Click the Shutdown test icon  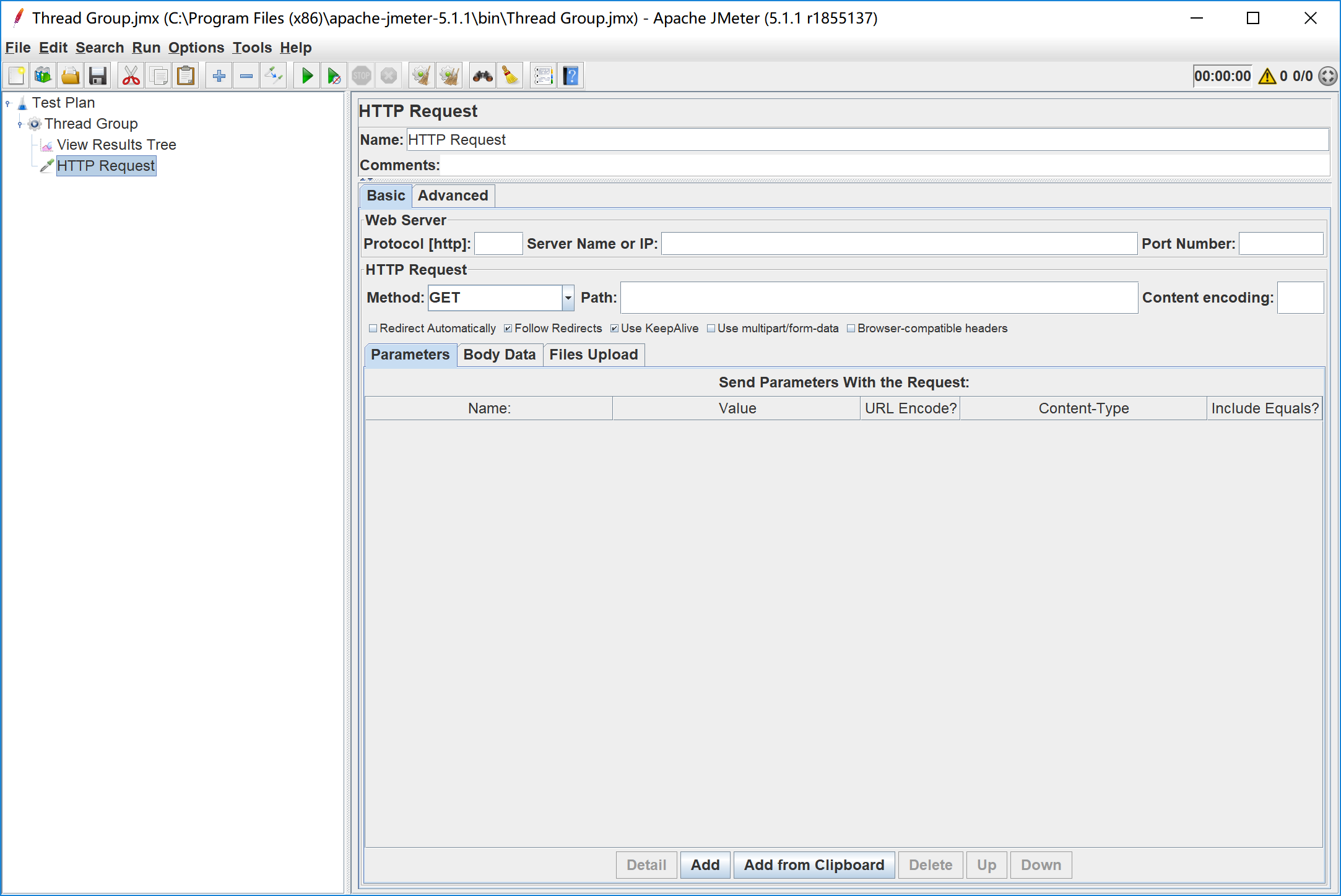[388, 76]
